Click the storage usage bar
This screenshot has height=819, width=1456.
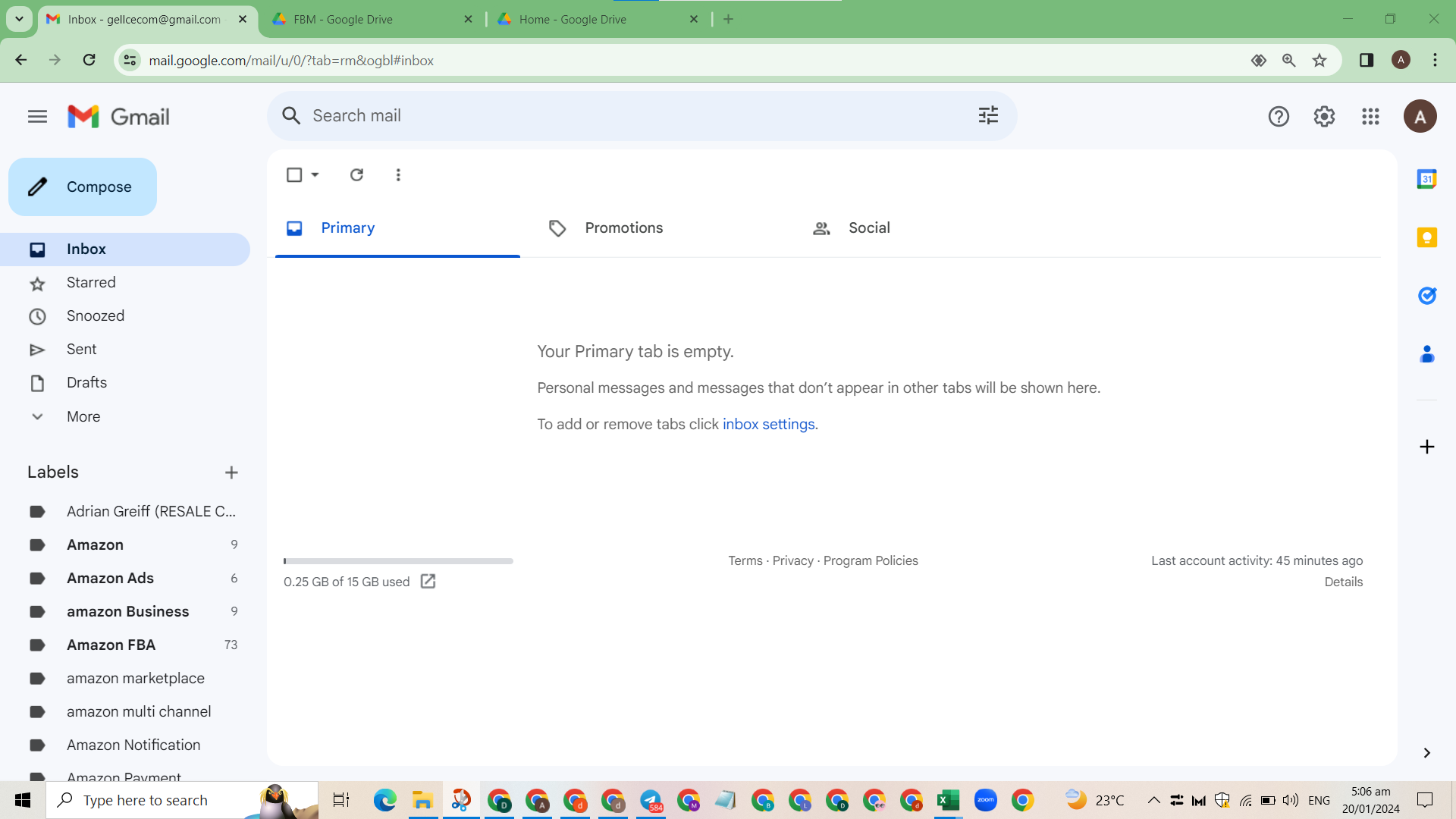pyautogui.click(x=398, y=561)
